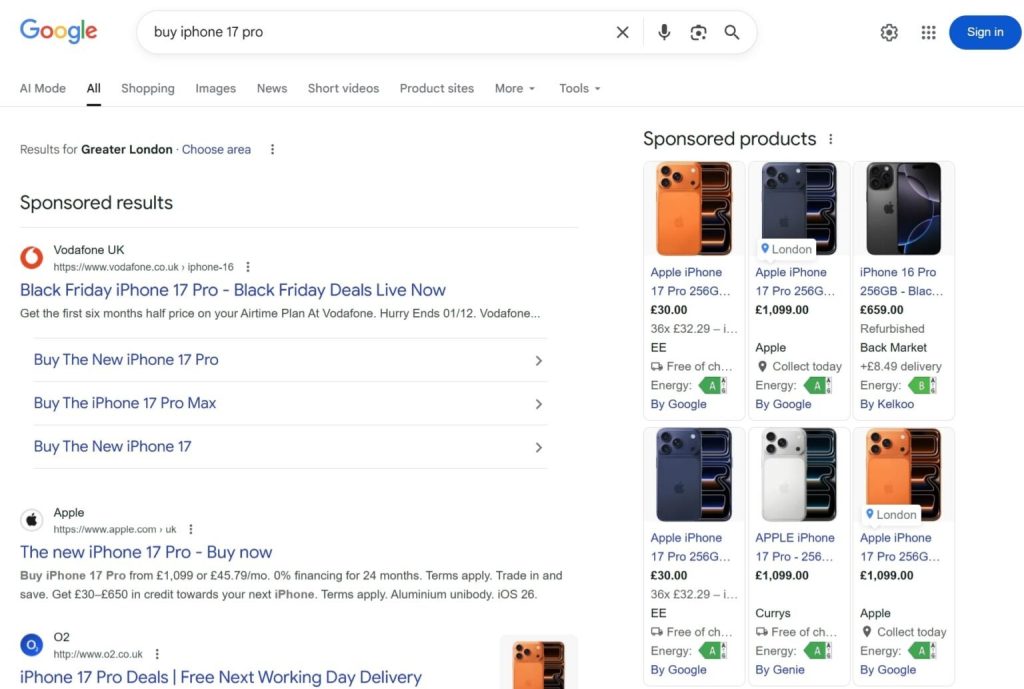Open options menu next to Sponsored products
Viewport: 1024px width, 689px height.
click(830, 139)
